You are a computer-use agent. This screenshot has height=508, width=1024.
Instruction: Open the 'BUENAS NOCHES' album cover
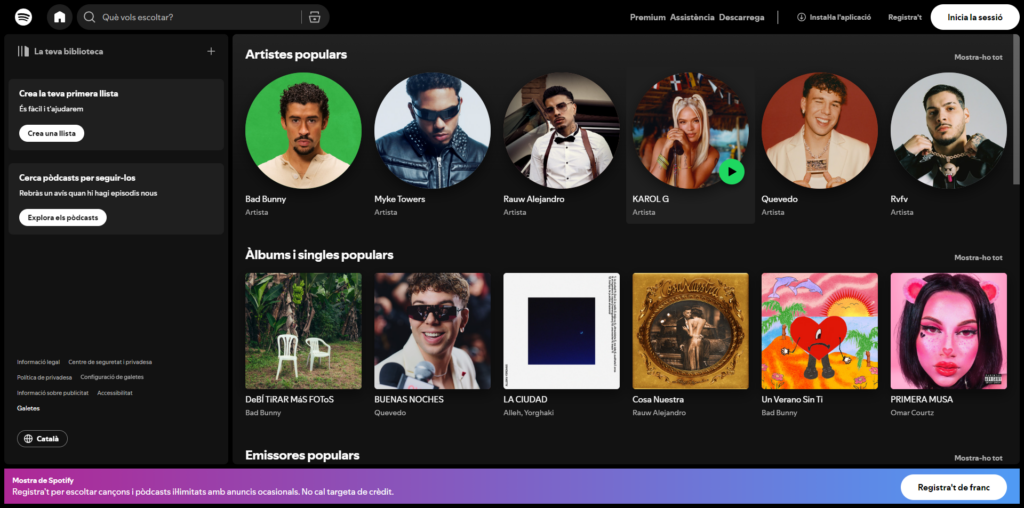click(x=432, y=331)
